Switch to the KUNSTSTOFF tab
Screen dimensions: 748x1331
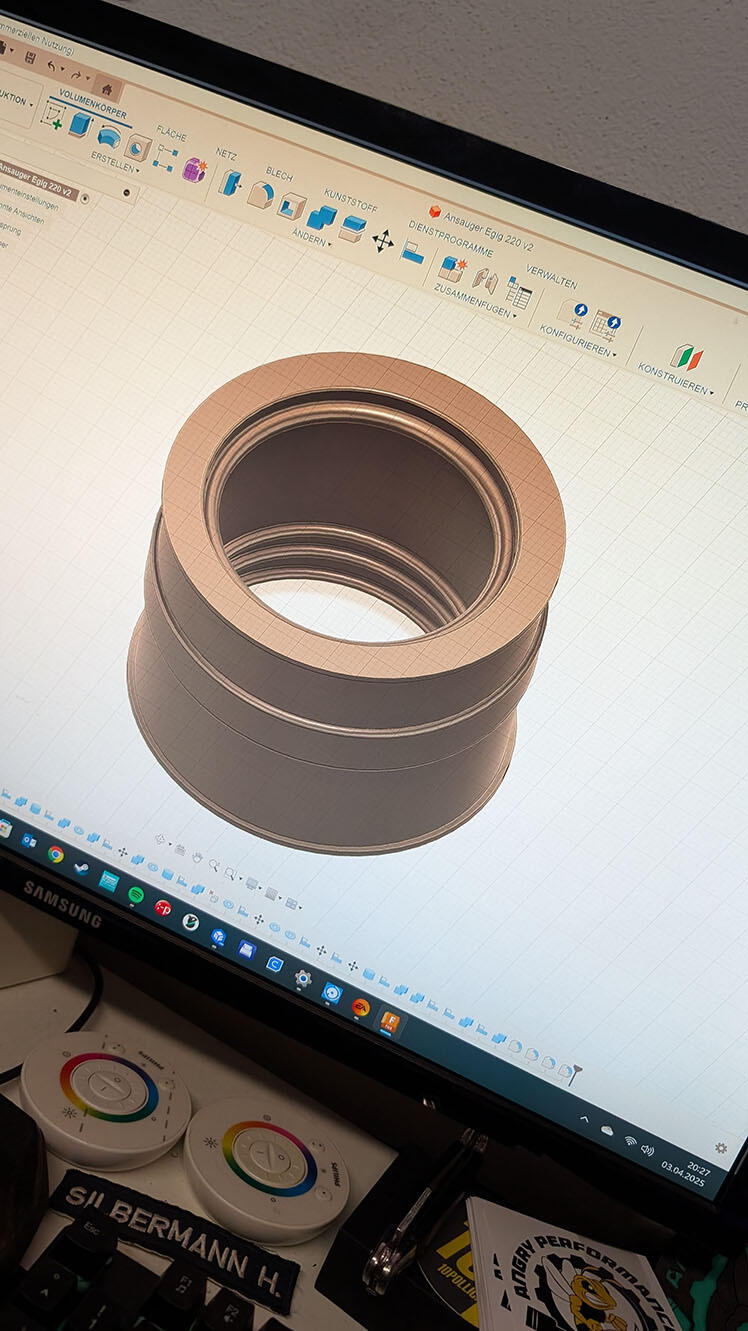tap(350, 199)
